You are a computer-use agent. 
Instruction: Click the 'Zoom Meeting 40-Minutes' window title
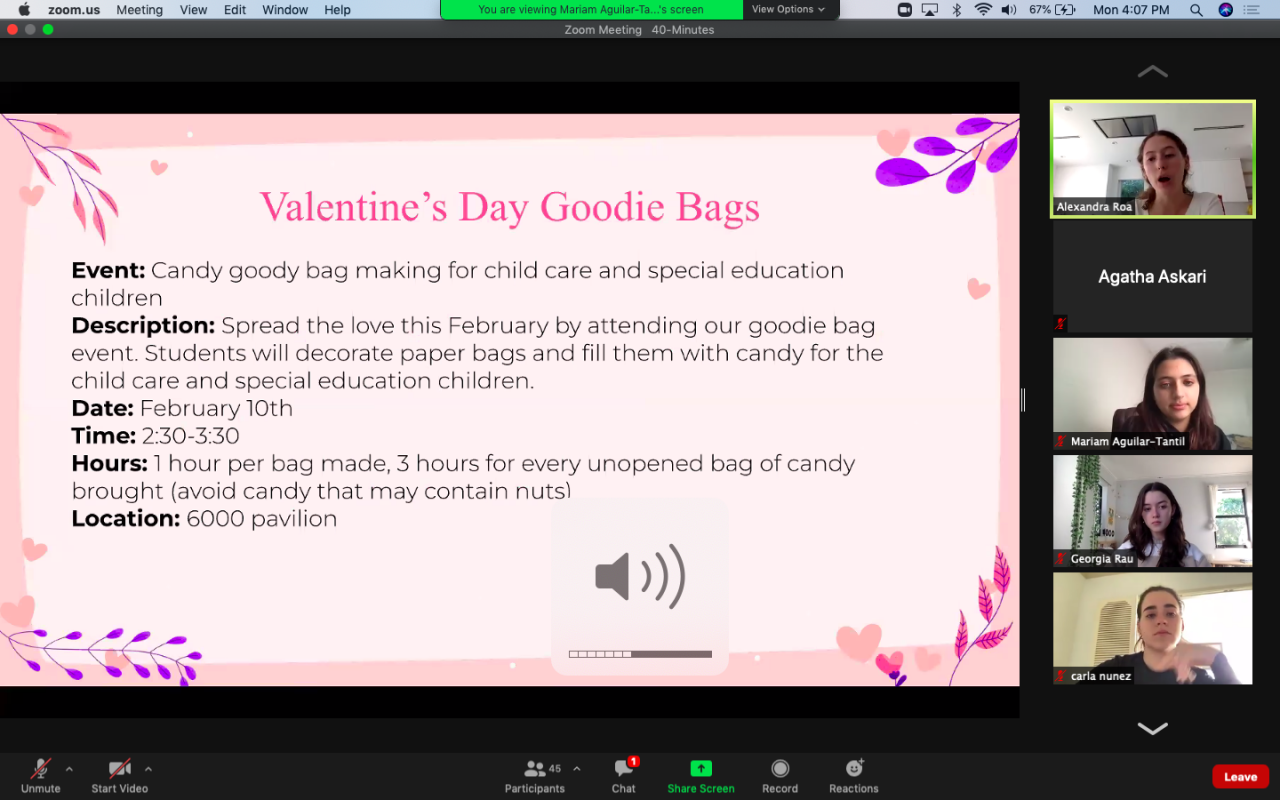coord(639,29)
